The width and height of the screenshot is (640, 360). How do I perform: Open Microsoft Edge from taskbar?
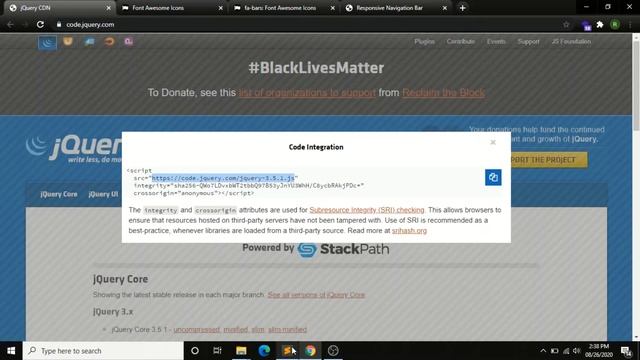264,351
